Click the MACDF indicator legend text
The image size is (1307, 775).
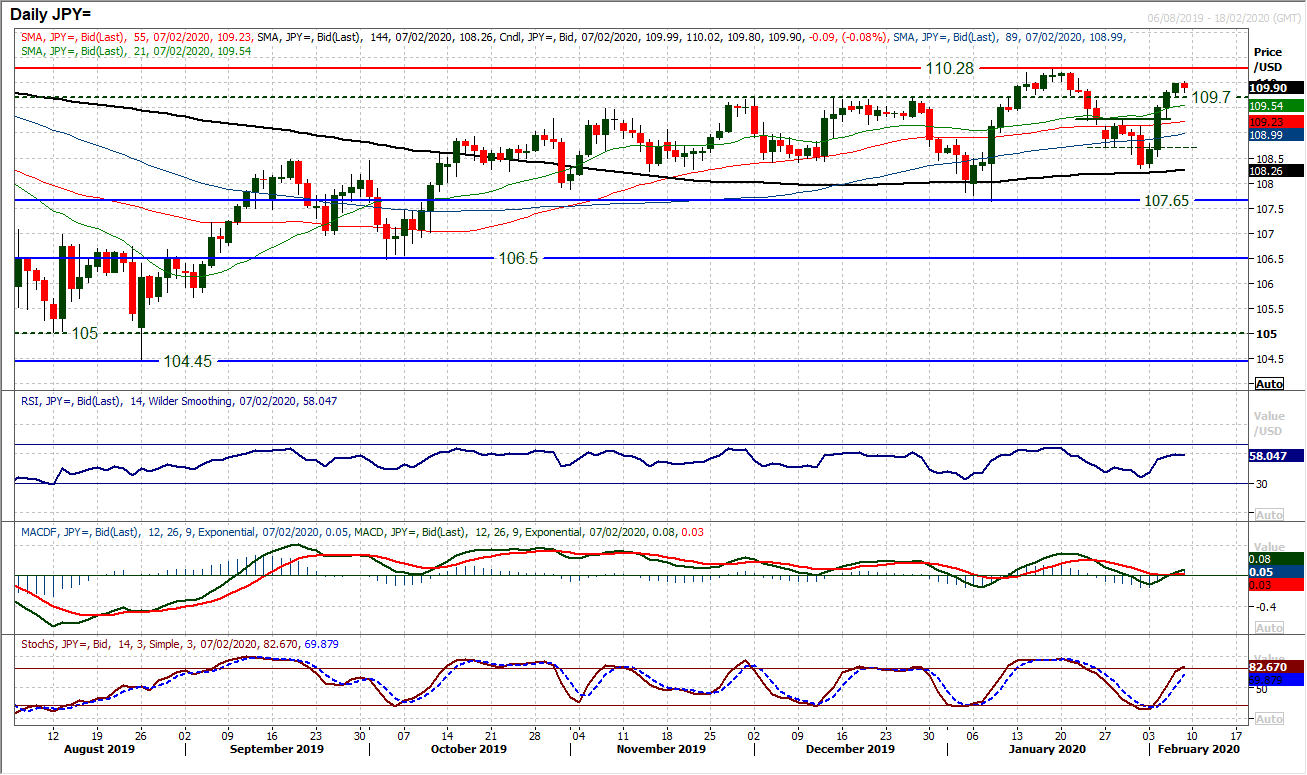(186, 532)
